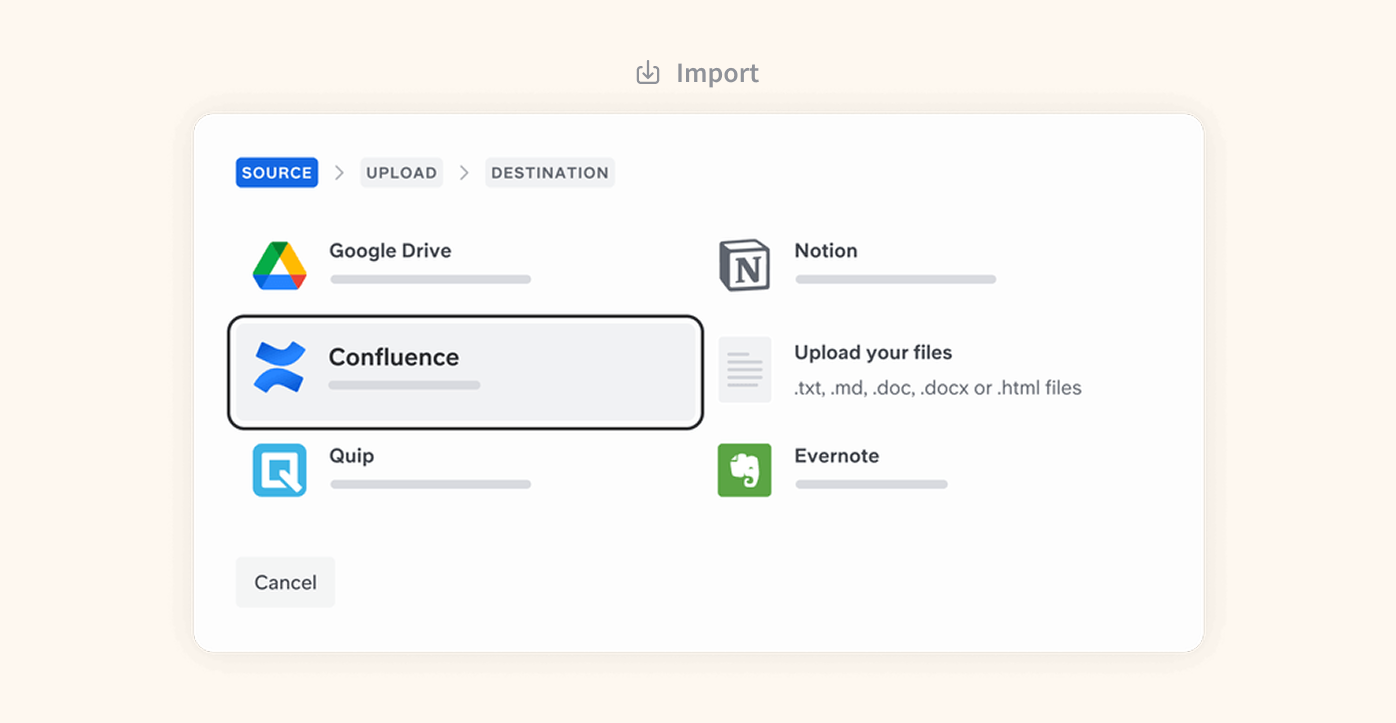Image resolution: width=1396 pixels, height=723 pixels.
Task: Click the chevron before DESTINATION
Action: [464, 173]
